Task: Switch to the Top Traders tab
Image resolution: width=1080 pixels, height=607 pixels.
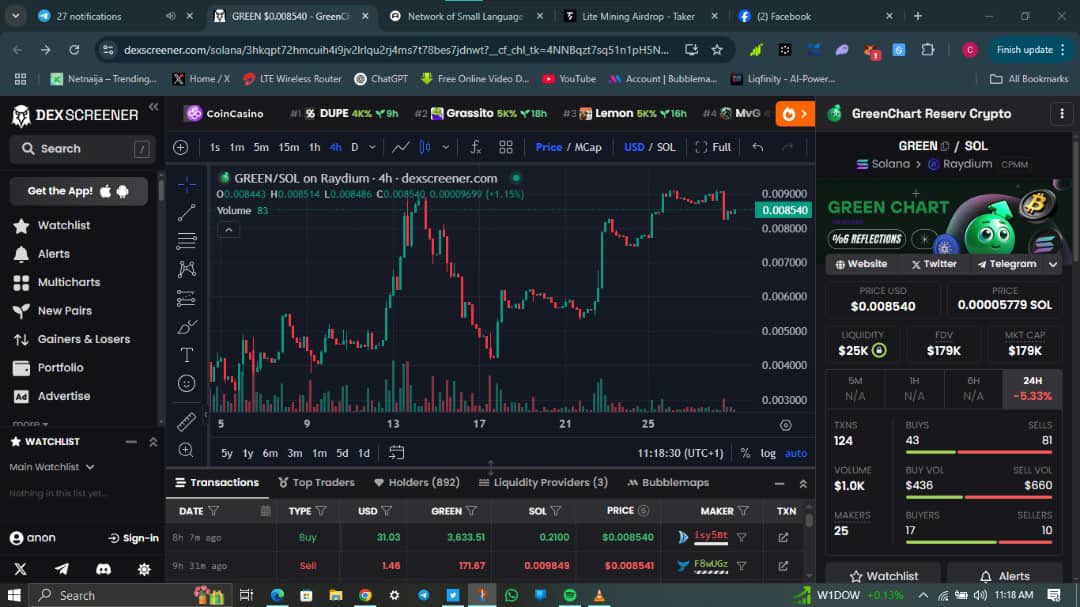Action: pos(316,482)
